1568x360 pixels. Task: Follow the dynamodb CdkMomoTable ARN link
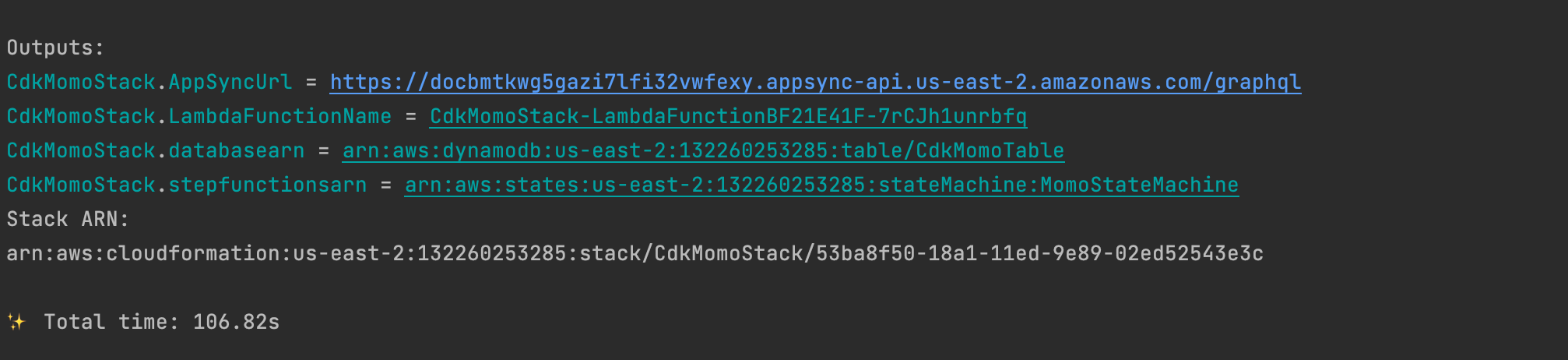(703, 151)
